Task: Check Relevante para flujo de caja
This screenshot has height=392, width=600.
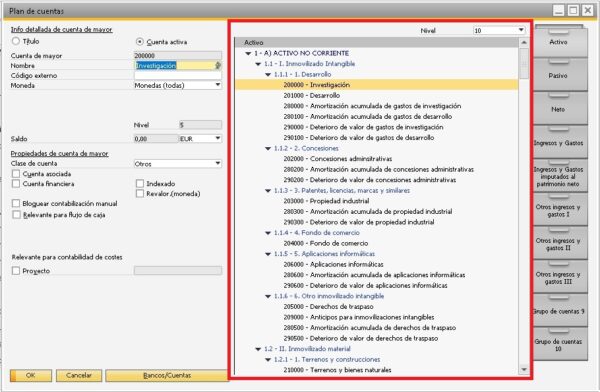Action: pyautogui.click(x=16, y=215)
